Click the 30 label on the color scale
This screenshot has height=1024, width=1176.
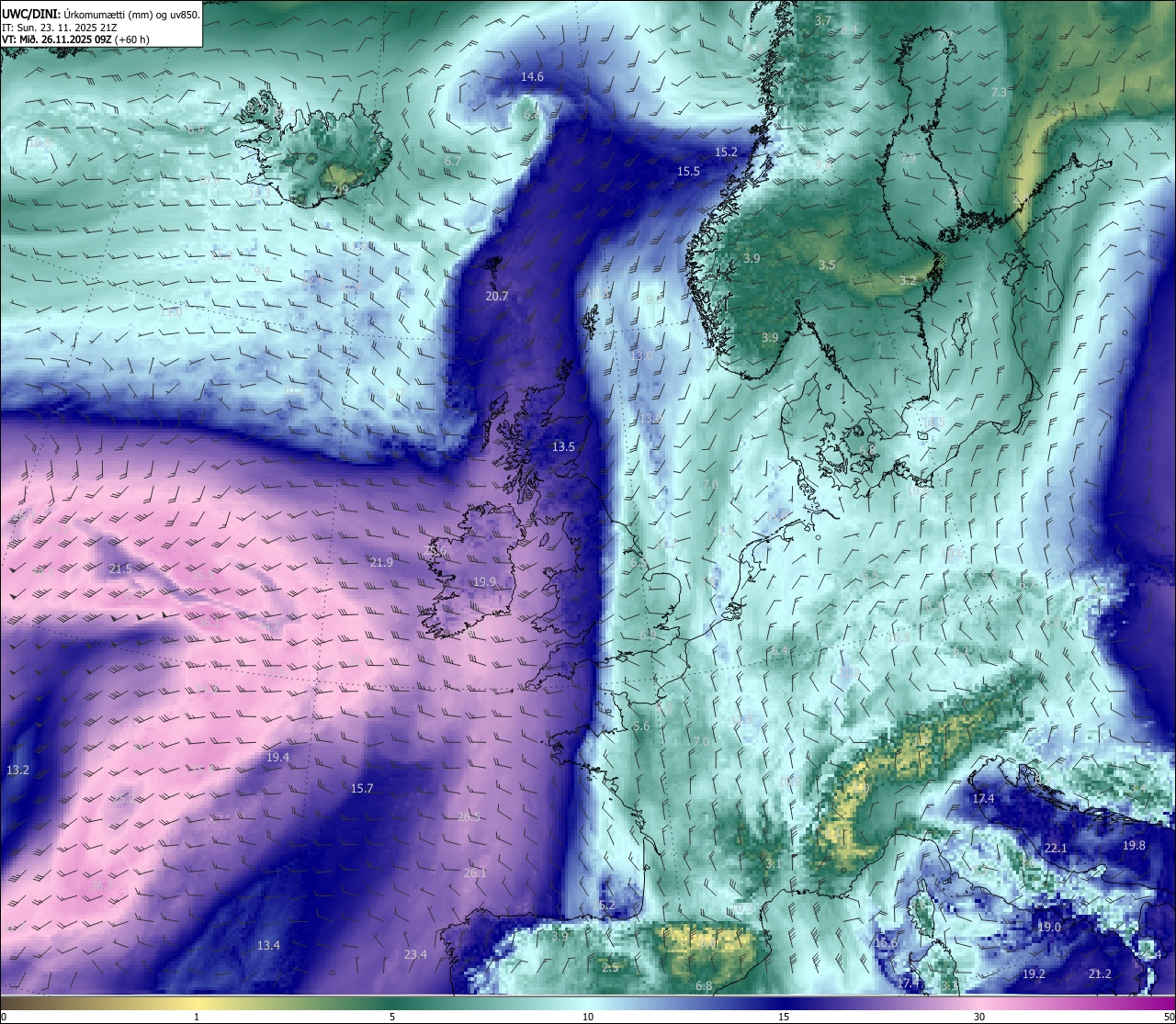pyautogui.click(x=979, y=1017)
